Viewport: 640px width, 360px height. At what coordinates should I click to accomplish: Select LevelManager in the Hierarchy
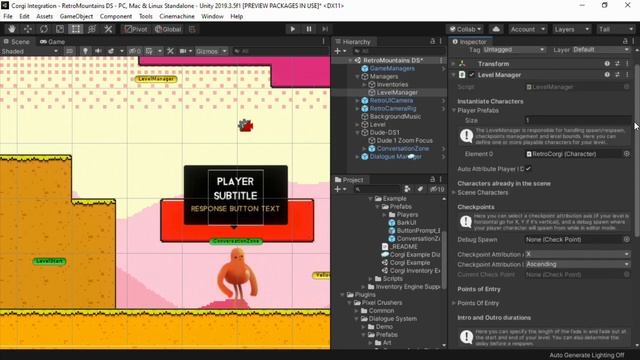click(x=397, y=92)
